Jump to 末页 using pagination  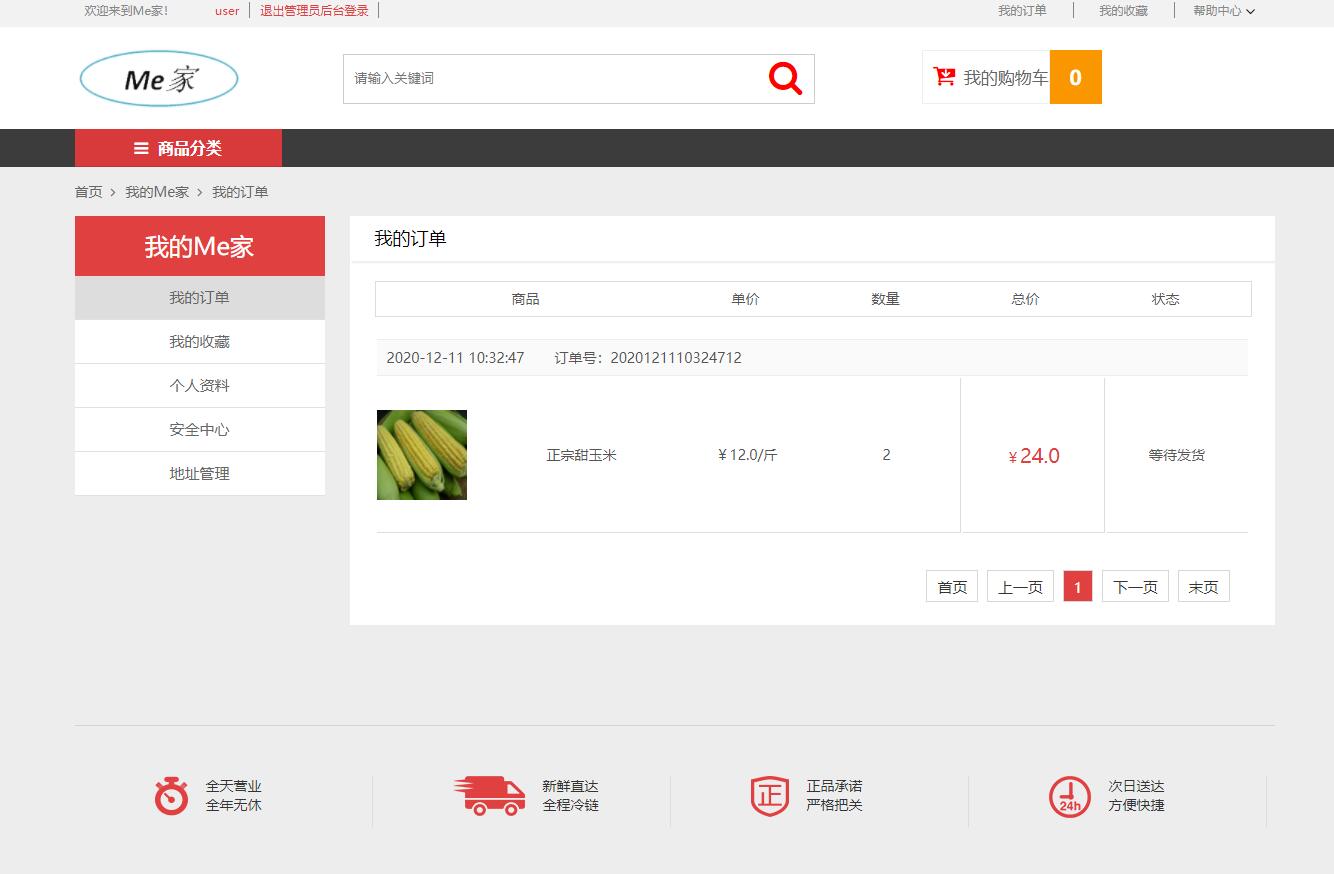1203,586
